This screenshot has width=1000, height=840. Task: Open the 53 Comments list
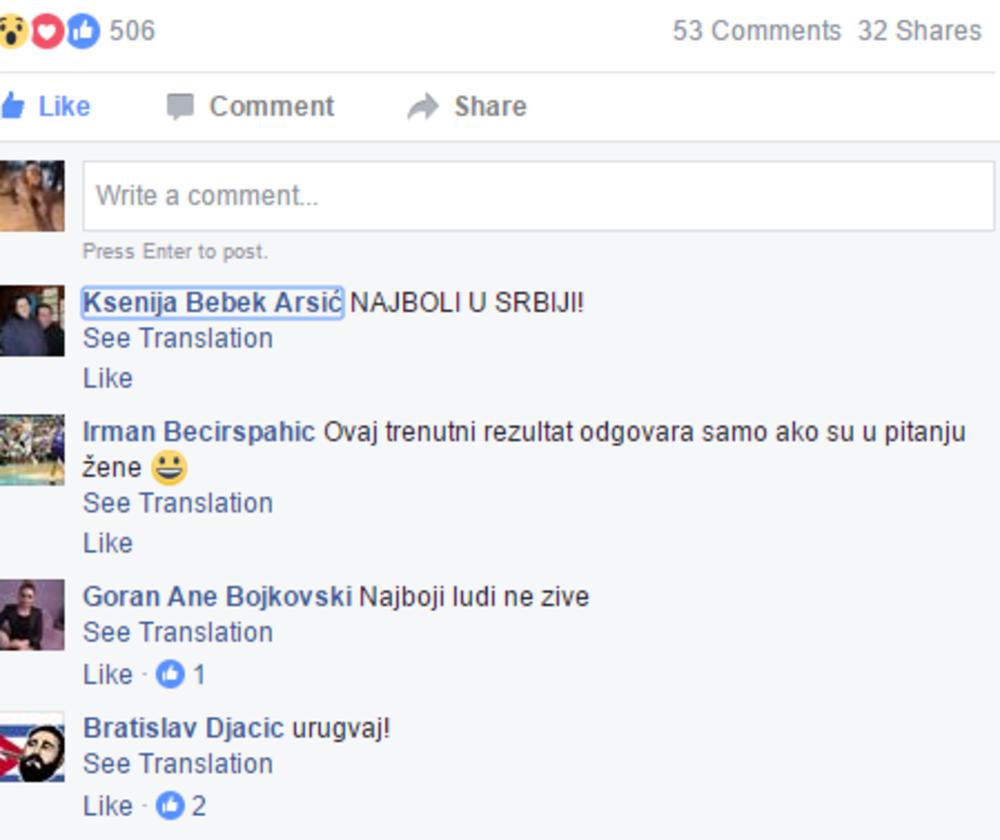(x=757, y=31)
